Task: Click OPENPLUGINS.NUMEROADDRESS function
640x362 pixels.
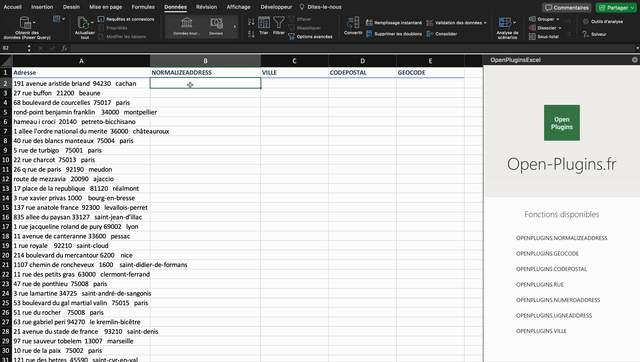Action: pos(558,300)
